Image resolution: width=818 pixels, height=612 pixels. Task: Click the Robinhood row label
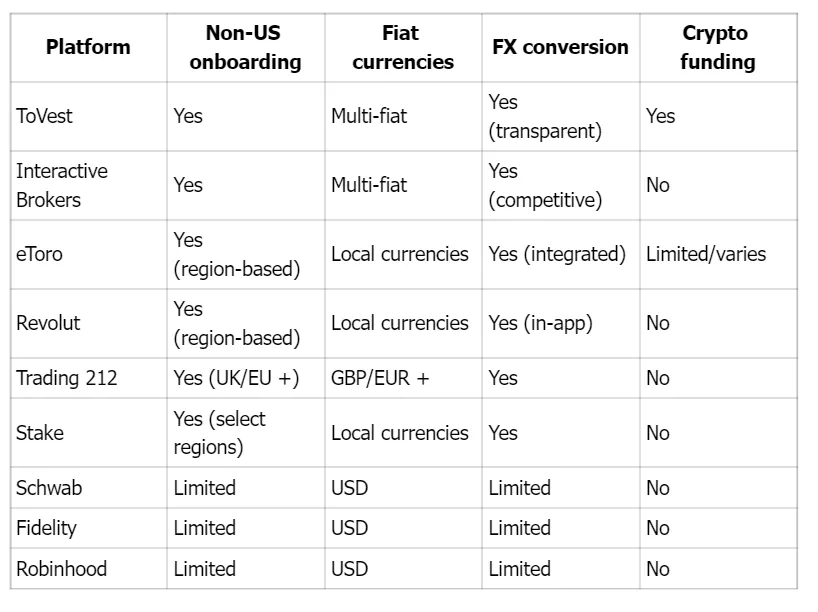(x=61, y=569)
